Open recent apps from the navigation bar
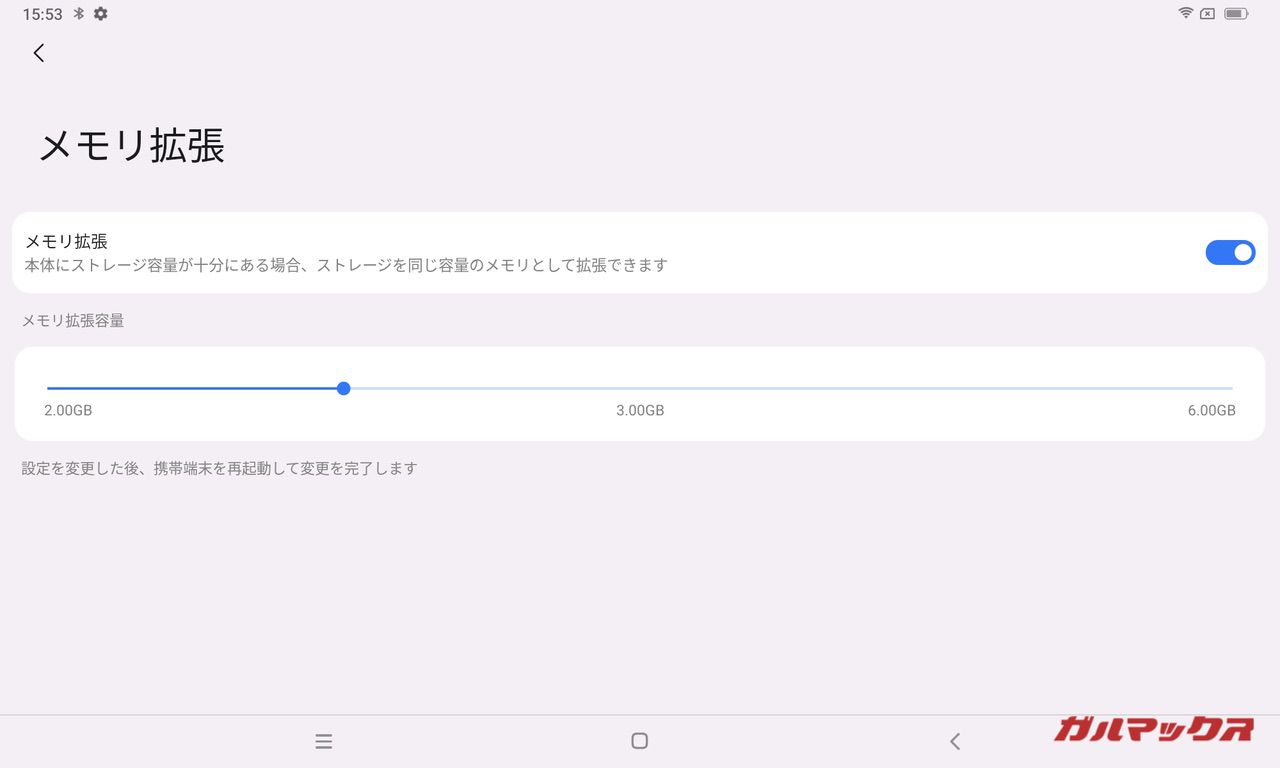The height and width of the screenshot is (768, 1280). [x=323, y=741]
